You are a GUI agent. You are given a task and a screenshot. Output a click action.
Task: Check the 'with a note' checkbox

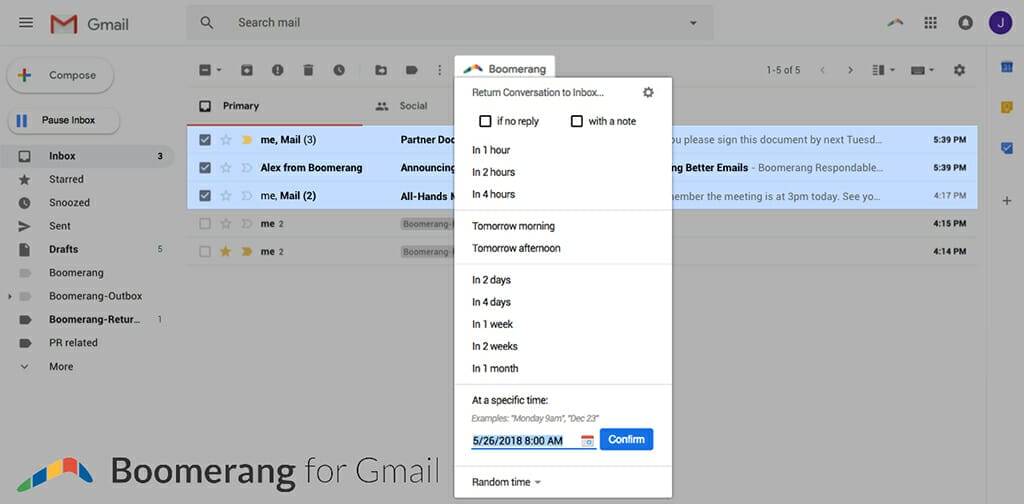point(577,121)
